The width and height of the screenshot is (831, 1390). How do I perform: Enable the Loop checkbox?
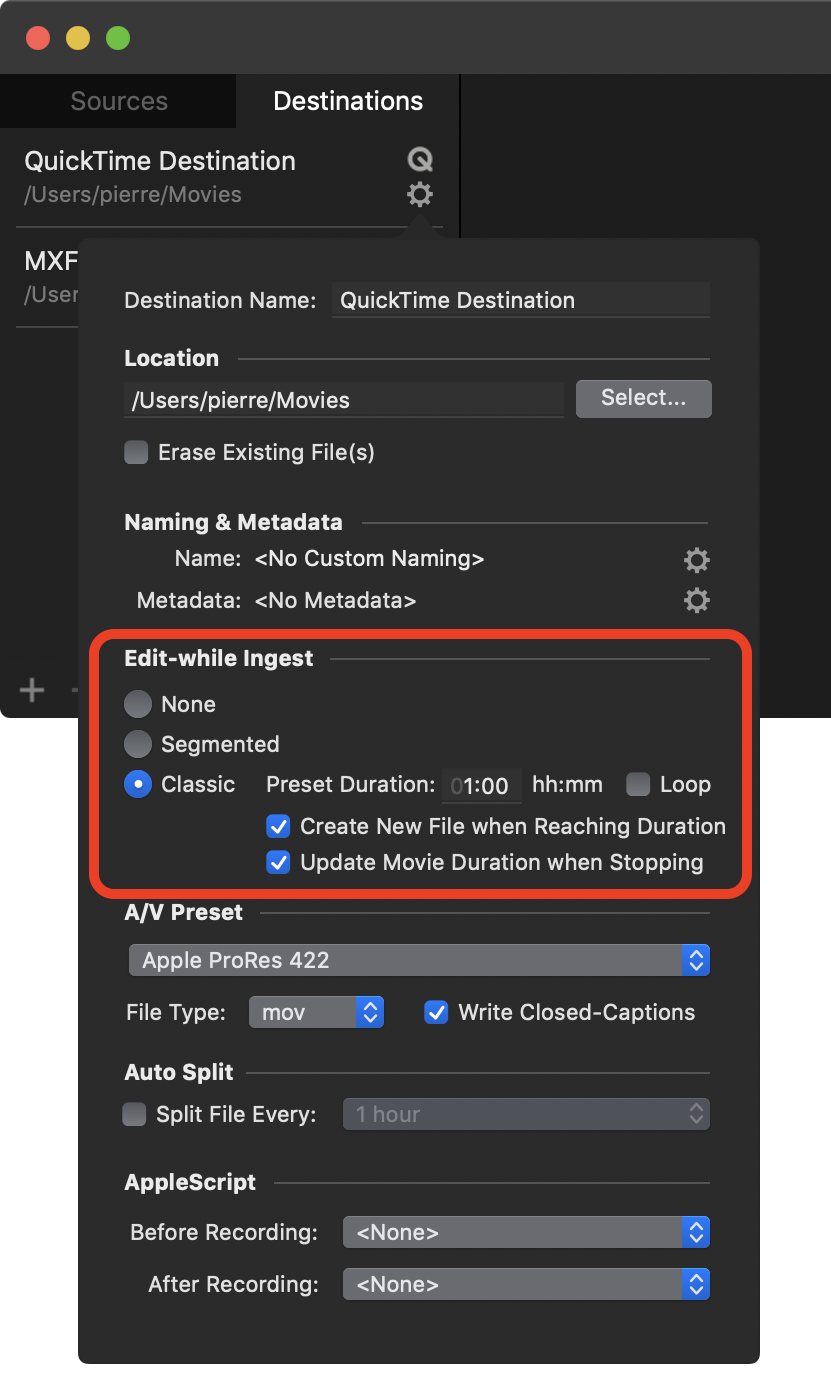(x=638, y=785)
